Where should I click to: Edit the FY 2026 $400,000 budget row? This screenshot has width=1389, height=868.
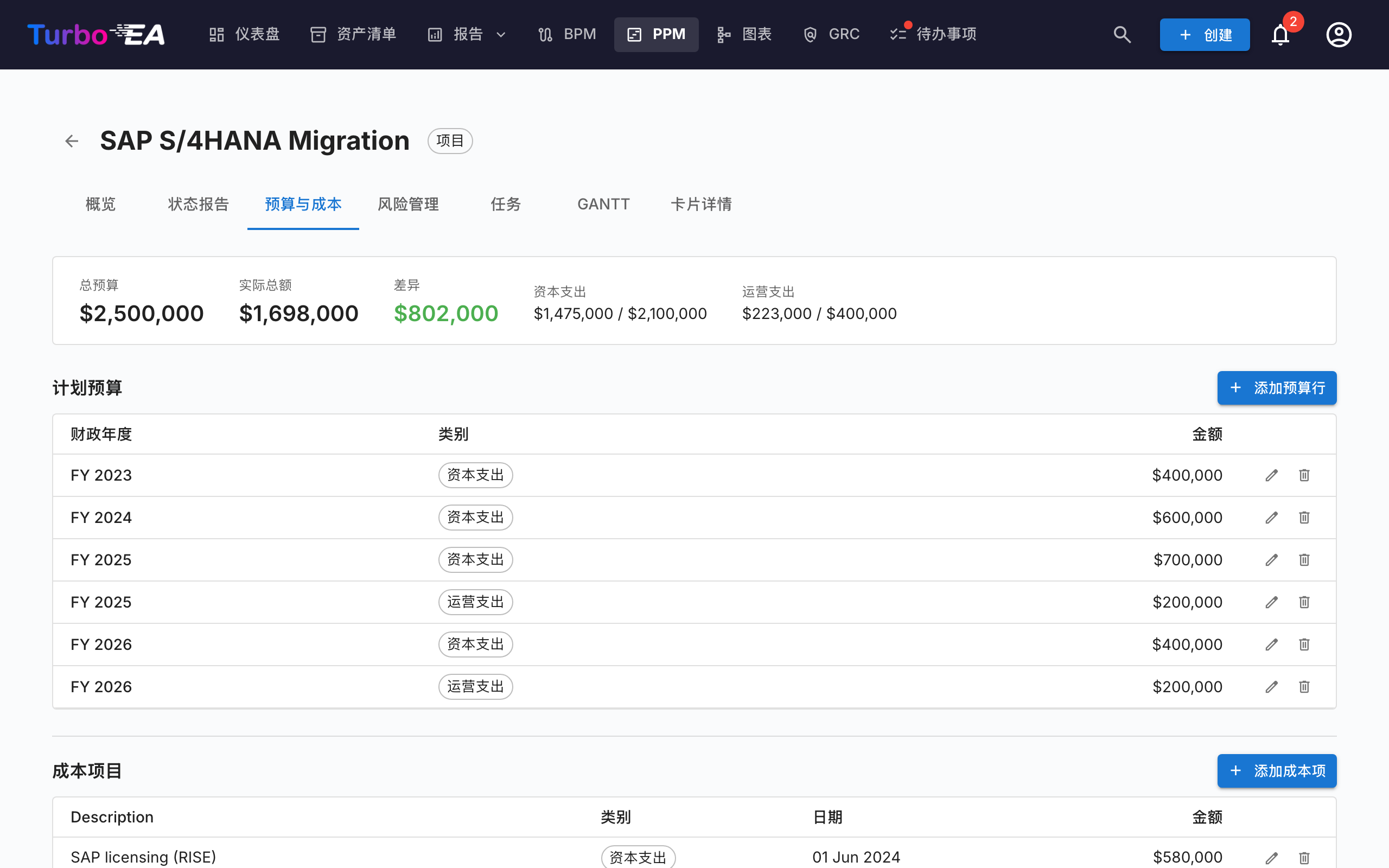pos(1271,644)
